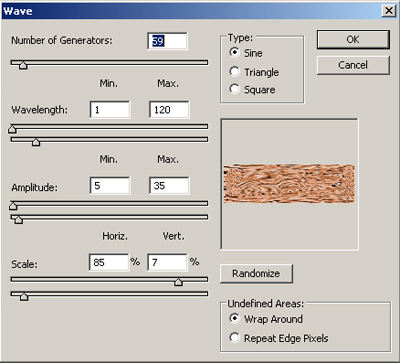Click the Scale label
This screenshot has height=363, width=400.
pyautogui.click(x=24, y=264)
